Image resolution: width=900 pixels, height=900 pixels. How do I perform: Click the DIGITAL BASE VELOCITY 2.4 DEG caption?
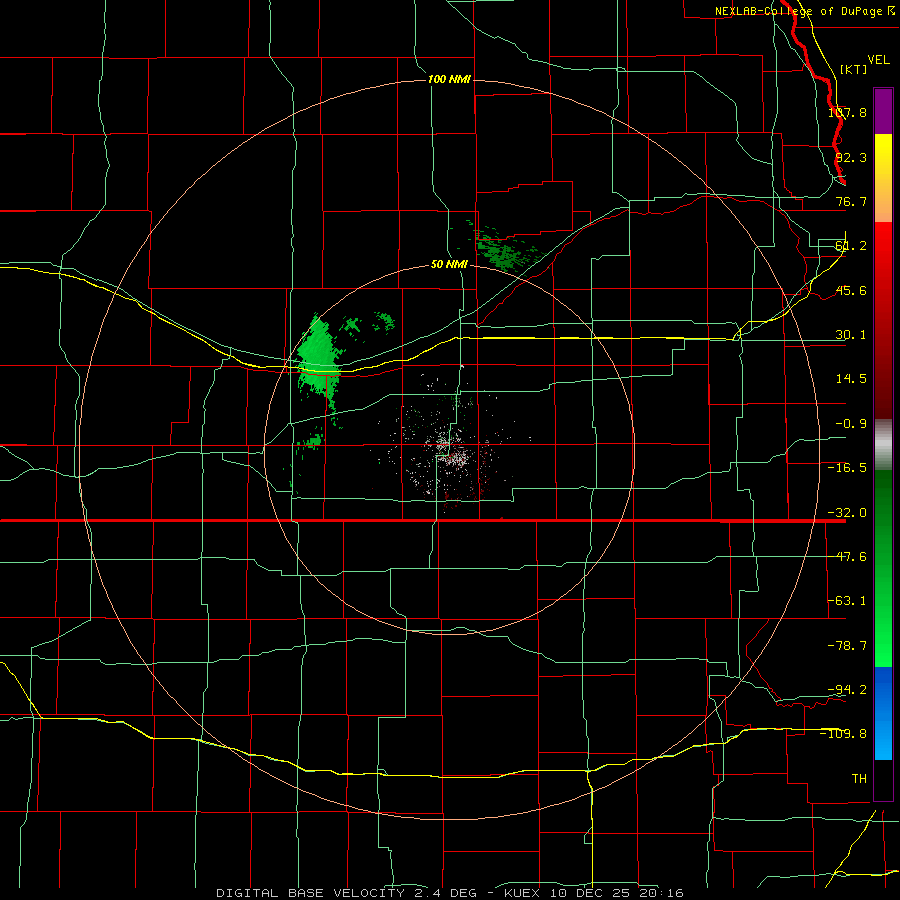coord(347,893)
